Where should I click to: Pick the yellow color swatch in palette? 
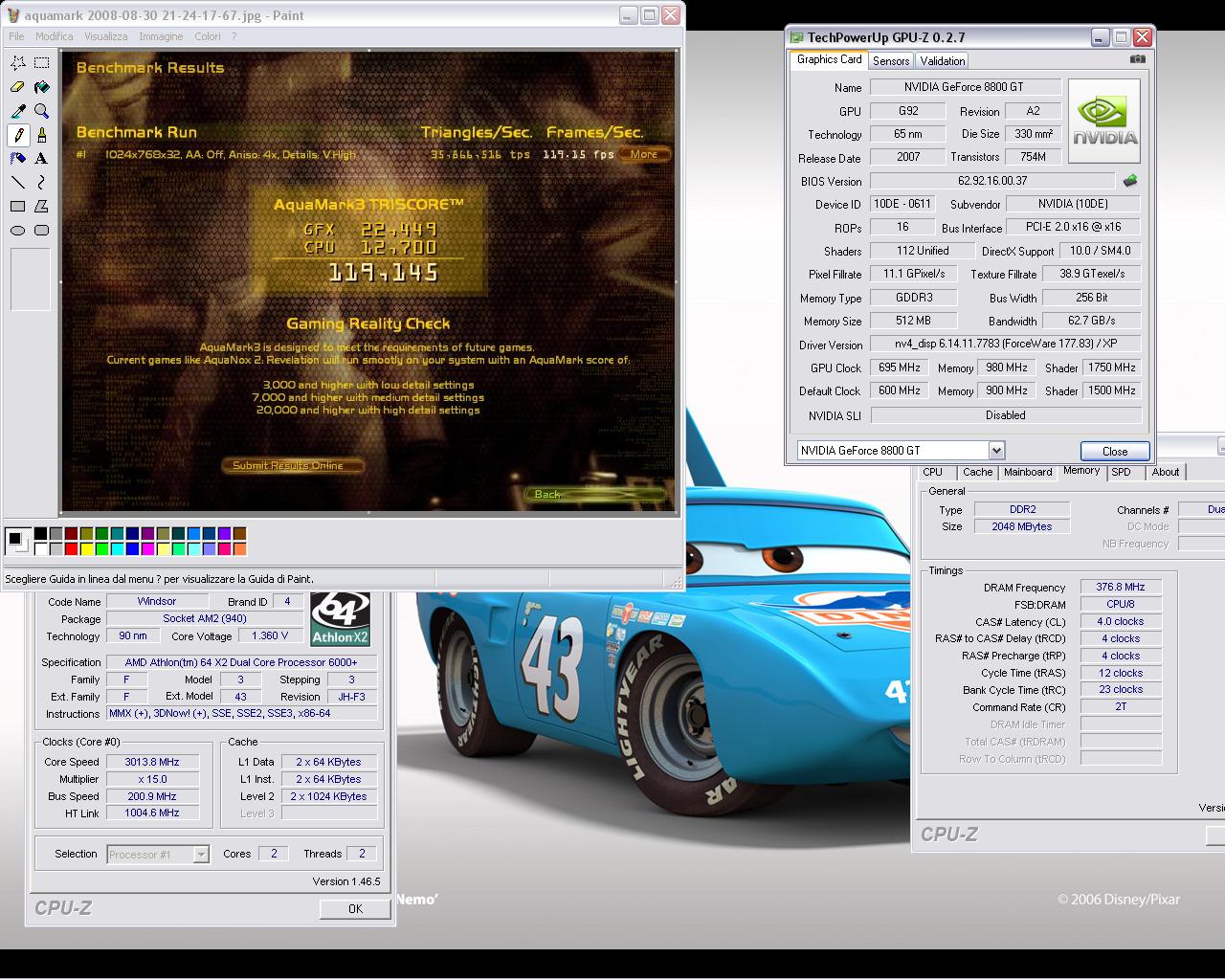click(x=87, y=548)
